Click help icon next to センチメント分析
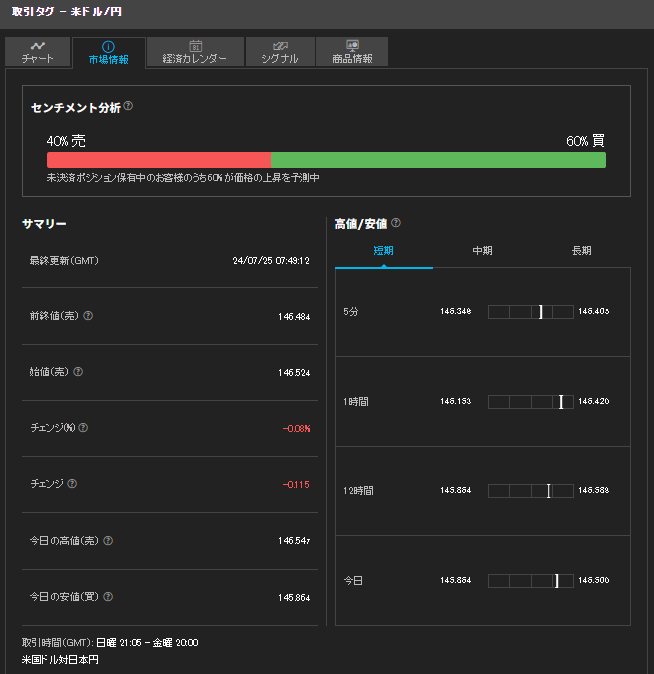 click(x=128, y=106)
